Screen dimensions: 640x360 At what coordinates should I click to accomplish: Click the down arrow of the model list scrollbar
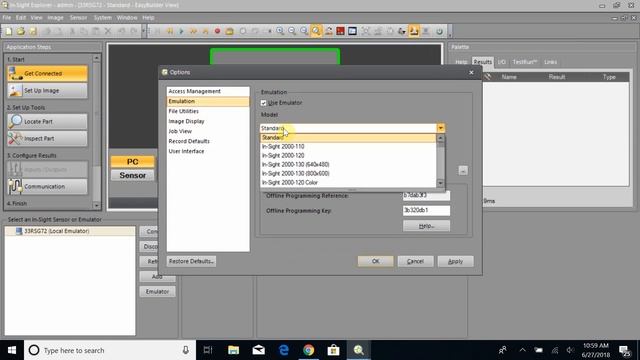(440, 183)
